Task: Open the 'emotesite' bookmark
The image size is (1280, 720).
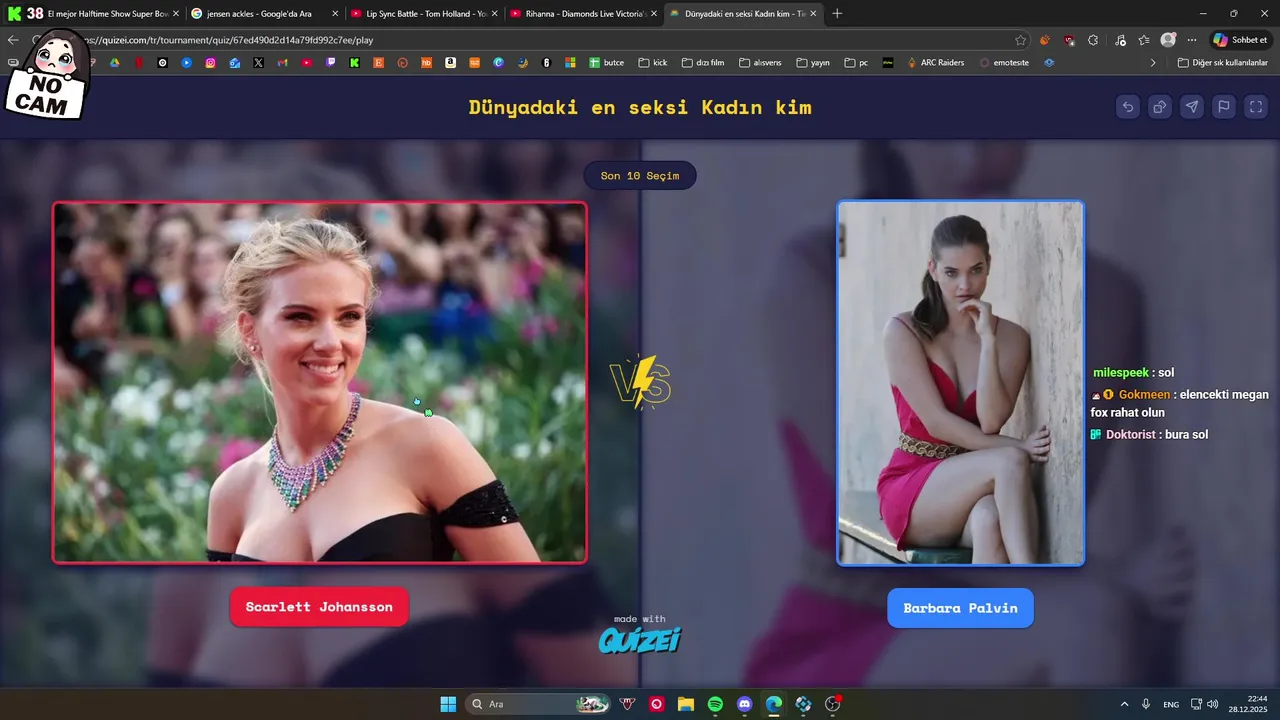Action: 1006,62
